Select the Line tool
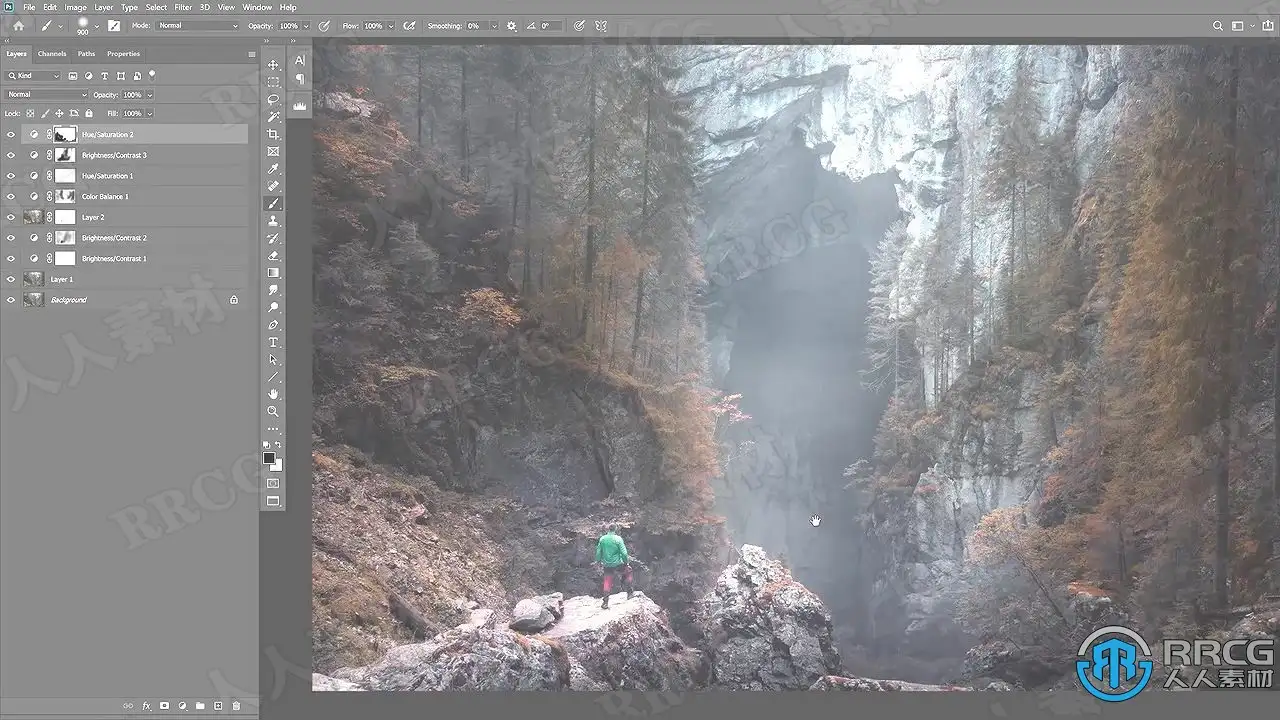1280x720 pixels. [x=273, y=377]
